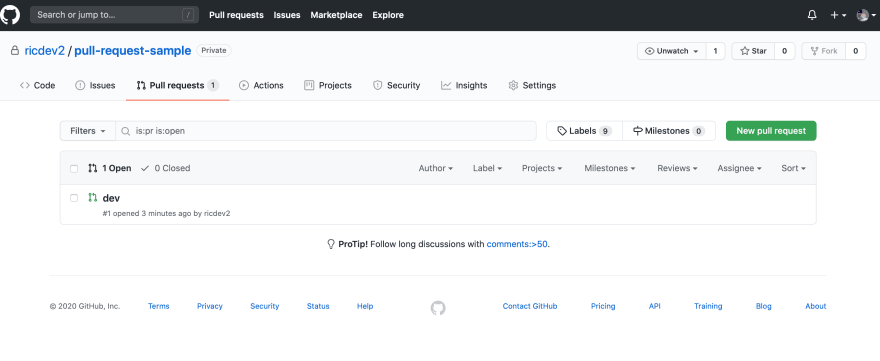This screenshot has height=361, width=880.
Task: Expand the Label filter
Action: (x=487, y=168)
